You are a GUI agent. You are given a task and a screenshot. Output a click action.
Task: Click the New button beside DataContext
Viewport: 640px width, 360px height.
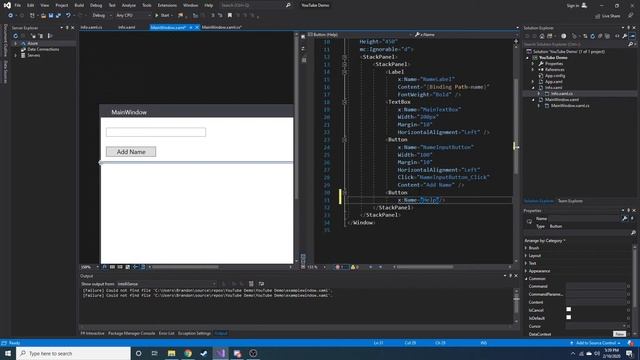pos(620,334)
